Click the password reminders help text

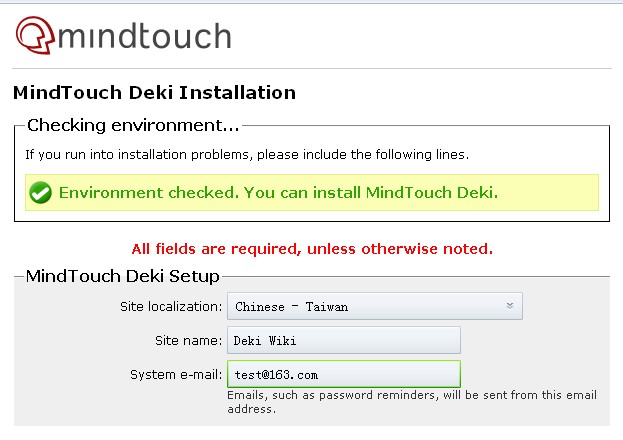[x=412, y=402]
